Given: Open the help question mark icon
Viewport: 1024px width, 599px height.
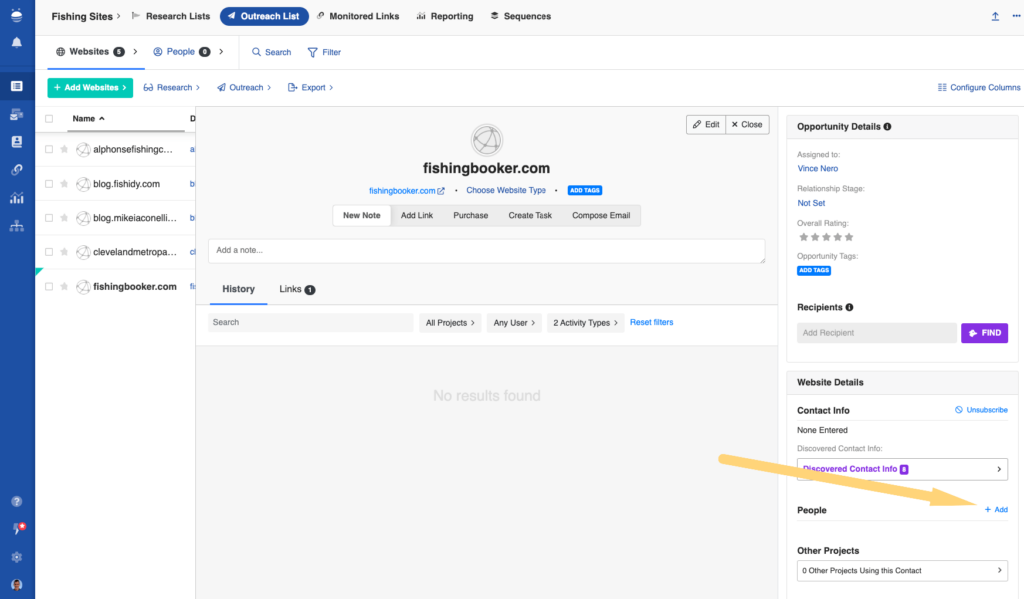Looking at the screenshot, I should point(17,501).
